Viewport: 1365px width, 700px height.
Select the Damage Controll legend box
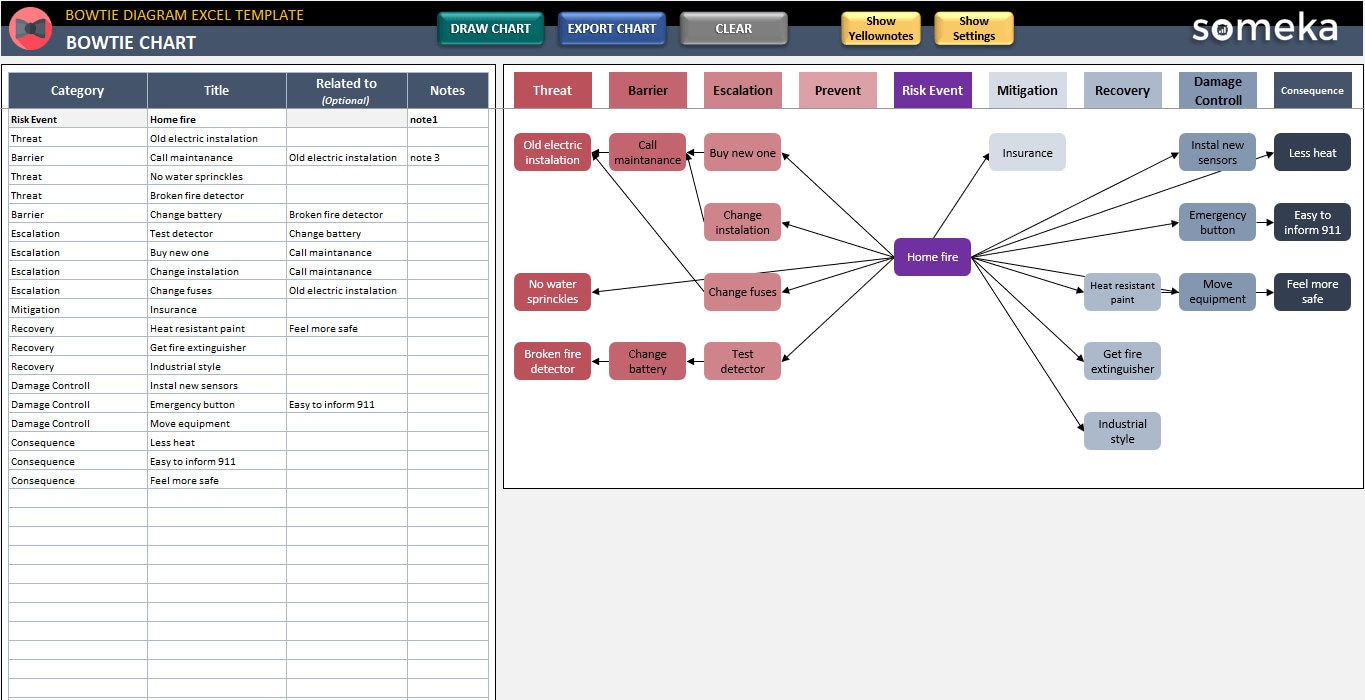[1217, 90]
